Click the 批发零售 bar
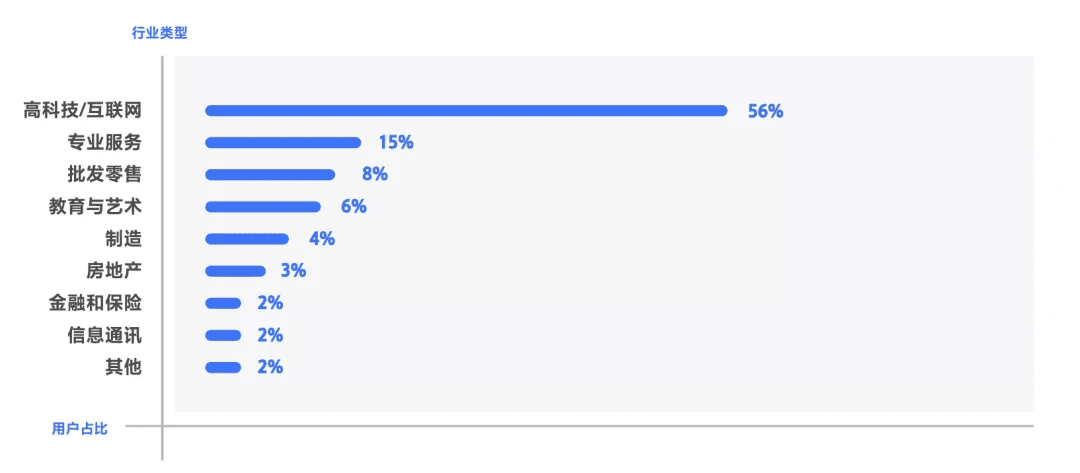Image resolution: width=1080 pixels, height=473 pixels. pyautogui.click(x=270, y=175)
